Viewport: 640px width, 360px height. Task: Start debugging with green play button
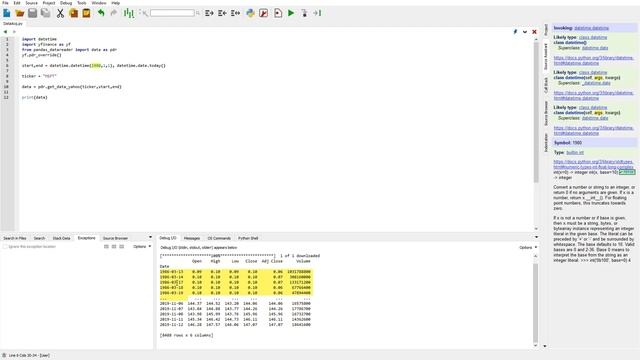pos(291,13)
